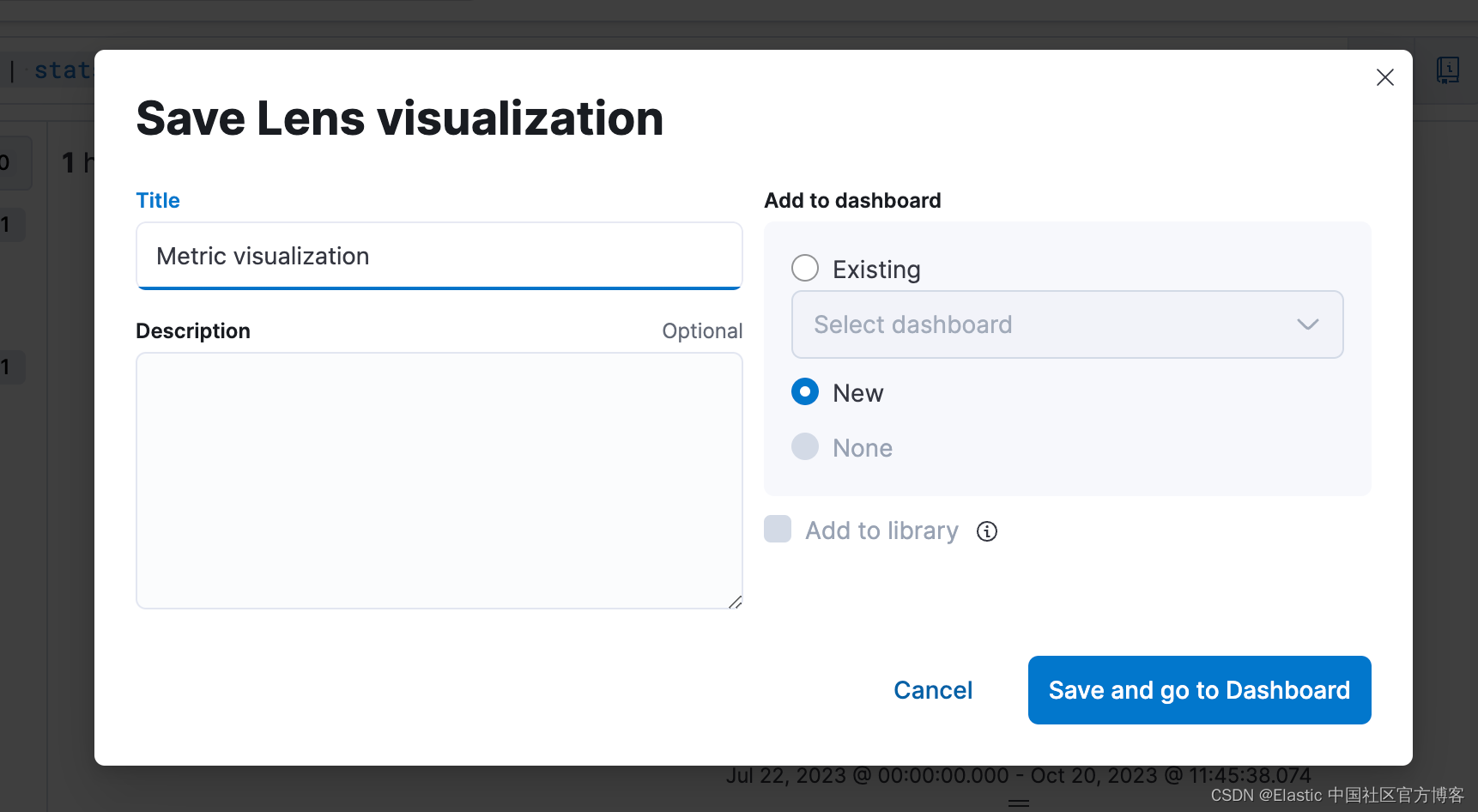Screen dimensions: 1478x812
Task: Pick the None radio button
Action: pyautogui.click(x=805, y=447)
